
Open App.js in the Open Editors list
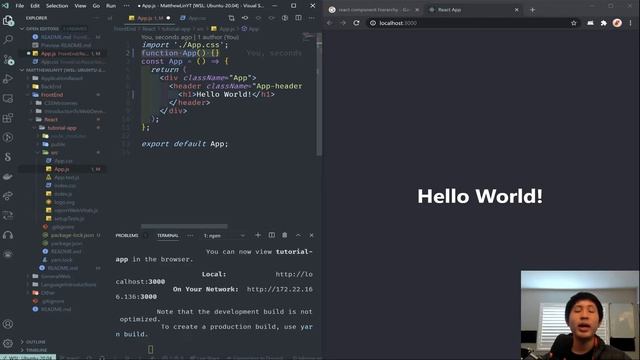click(x=63, y=53)
